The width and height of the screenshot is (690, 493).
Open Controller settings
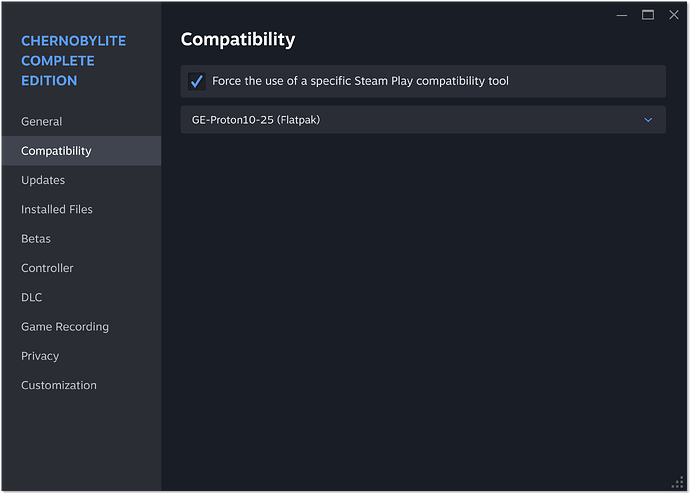[x=47, y=268]
